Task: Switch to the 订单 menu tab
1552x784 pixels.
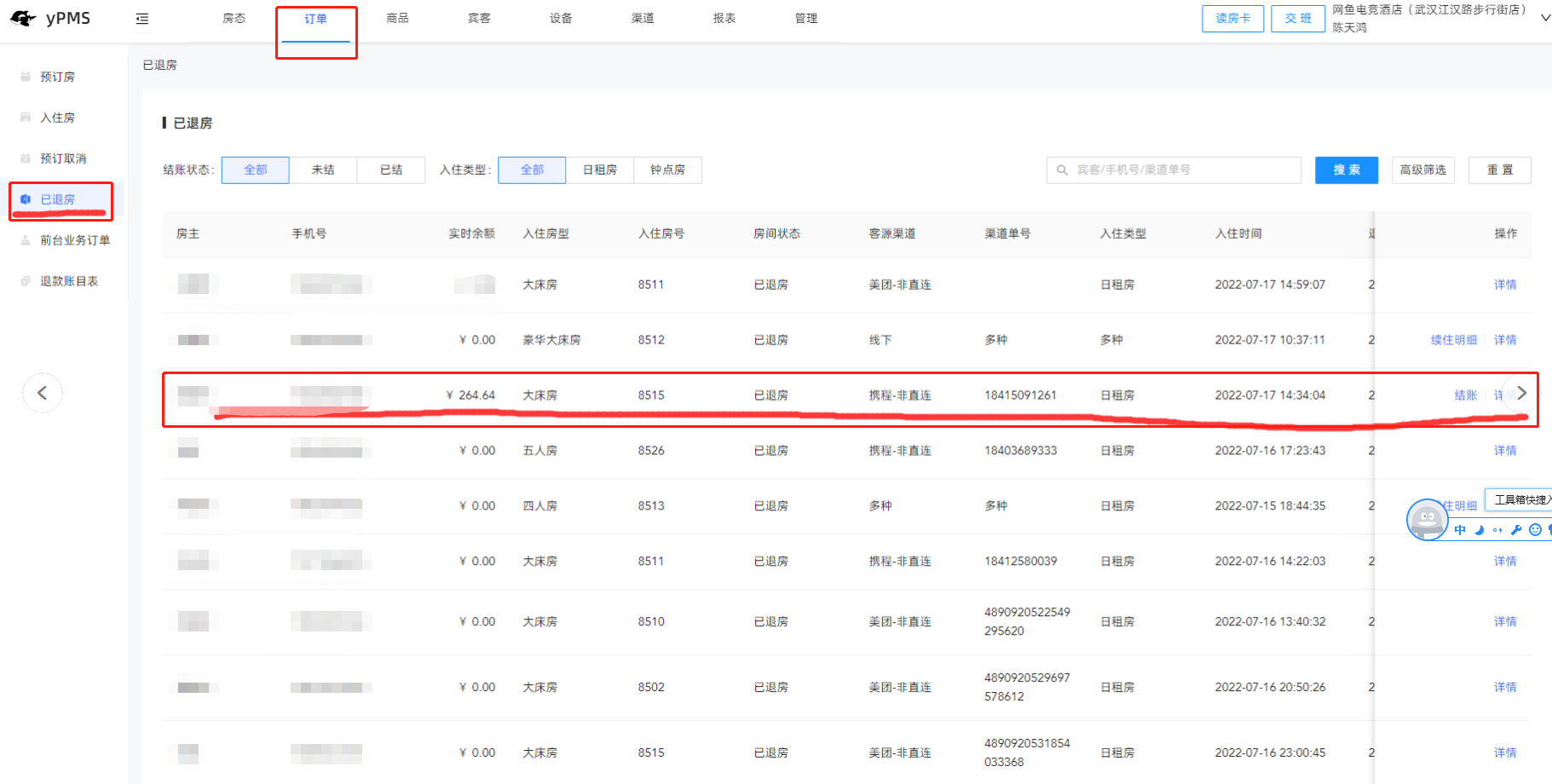Action: (x=316, y=19)
